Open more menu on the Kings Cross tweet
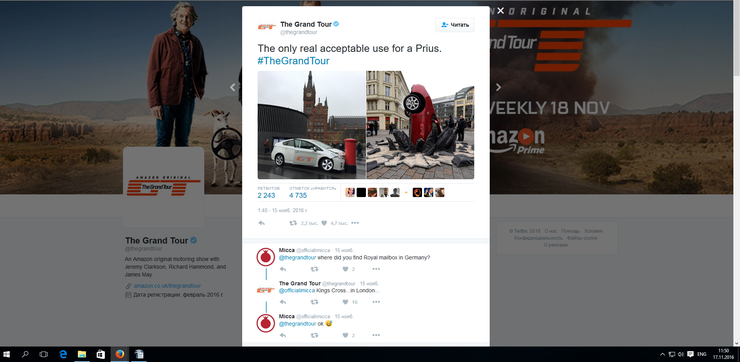The width and height of the screenshot is (740, 362). tap(376, 302)
